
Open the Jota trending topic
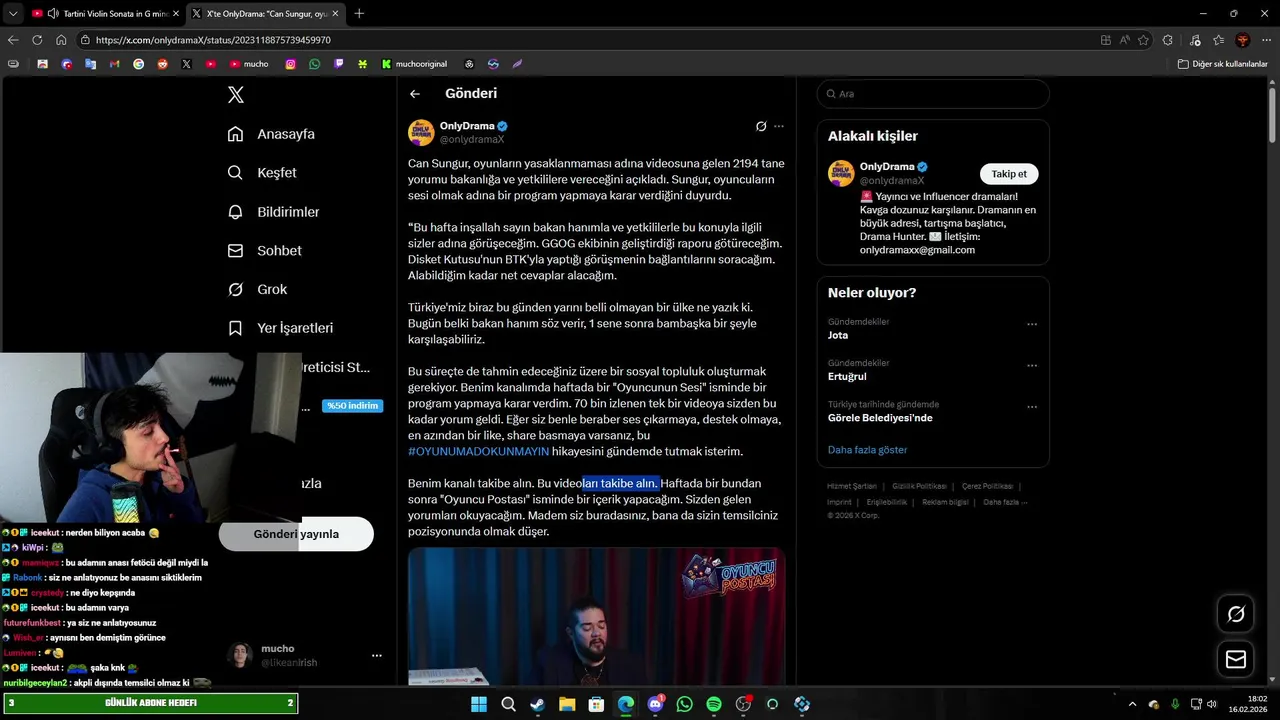tap(838, 335)
